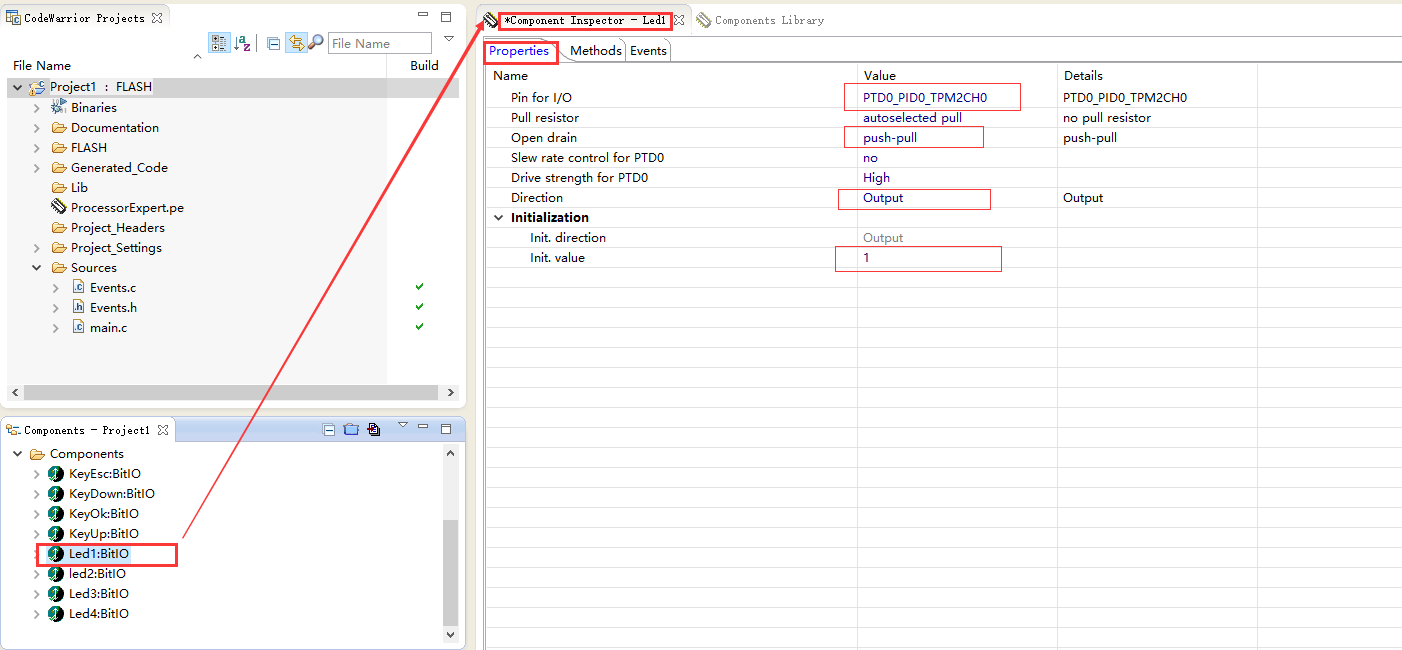Click the ProcessorExpert.pe file icon
The image size is (1402, 650).
coord(58,207)
